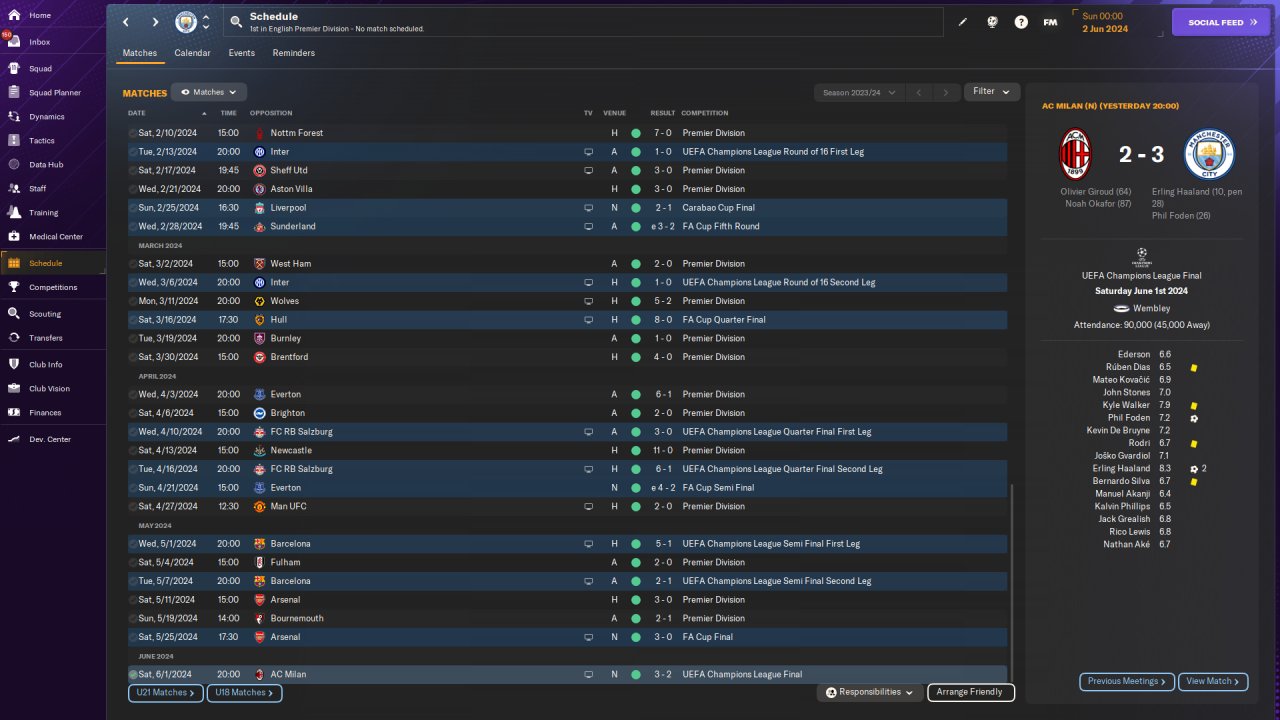The height and width of the screenshot is (720, 1280).
Task: Go forward with the right arrow
Action: [x=155, y=22]
